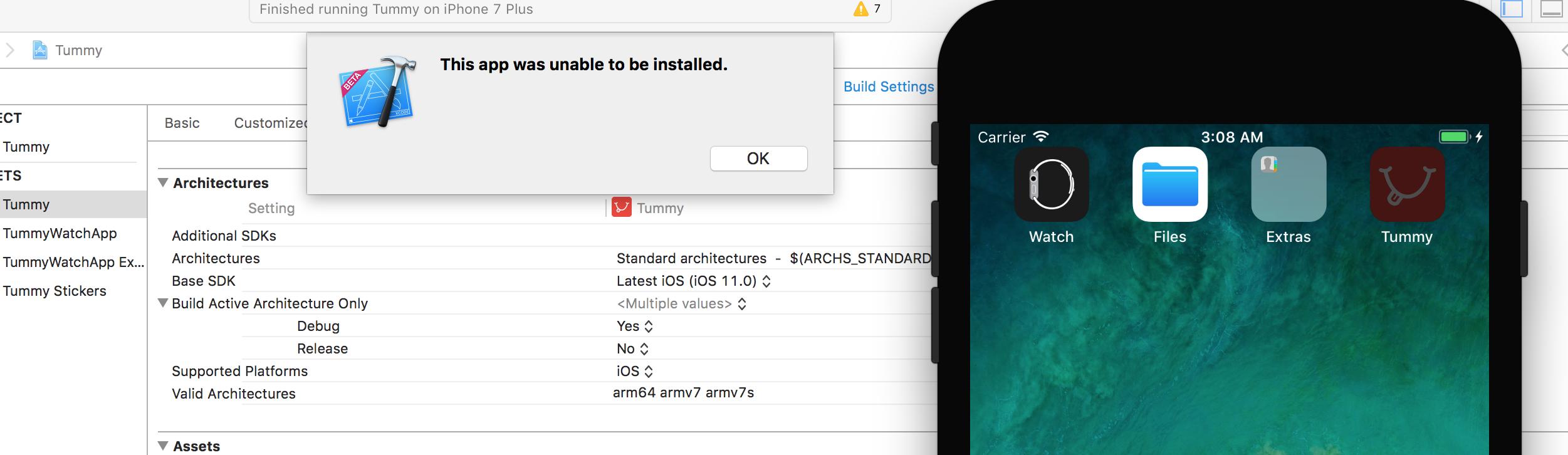Click the Tummy breadcrumb label
The image size is (1568, 455).
coord(78,50)
